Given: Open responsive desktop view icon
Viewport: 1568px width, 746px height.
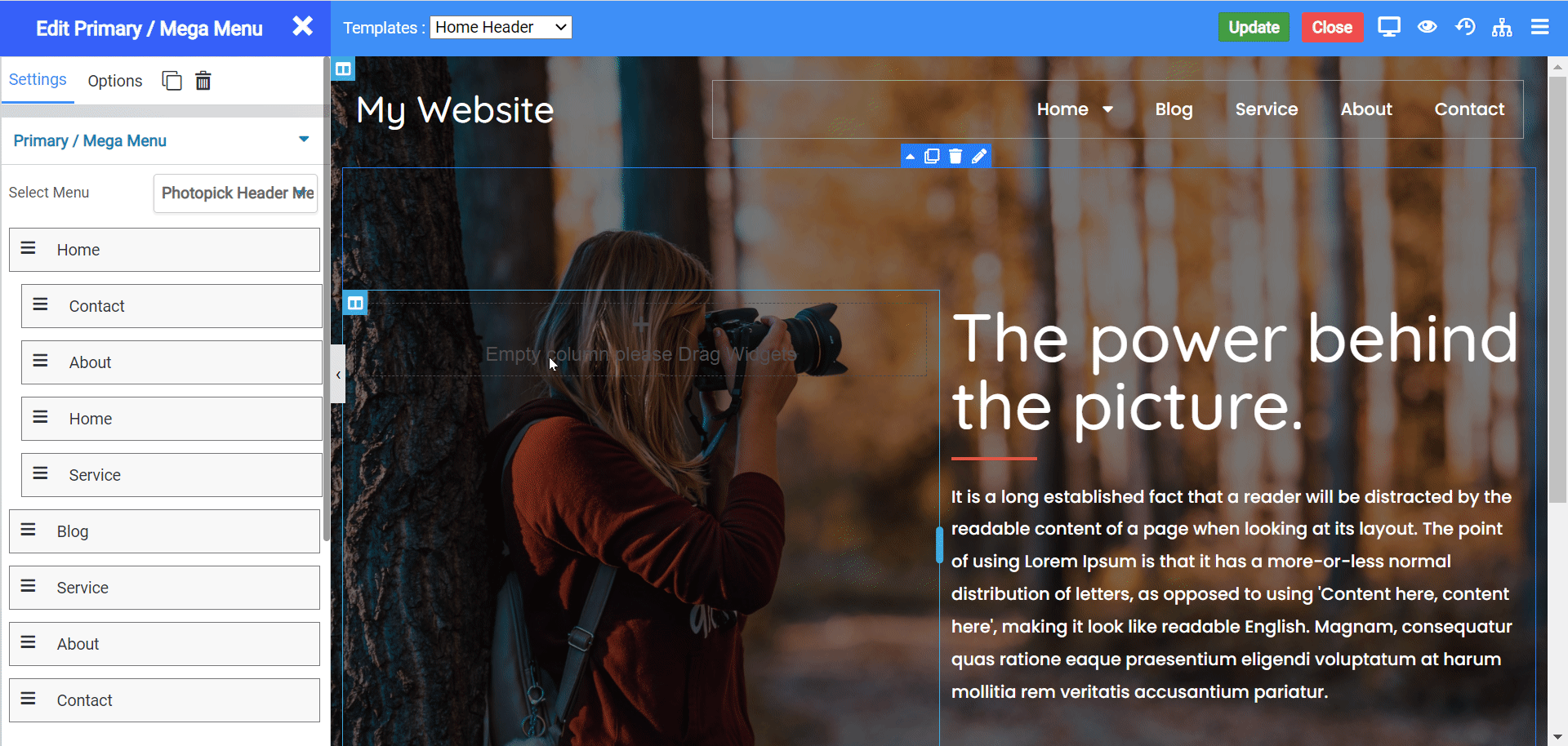Looking at the screenshot, I should pyautogui.click(x=1388, y=27).
